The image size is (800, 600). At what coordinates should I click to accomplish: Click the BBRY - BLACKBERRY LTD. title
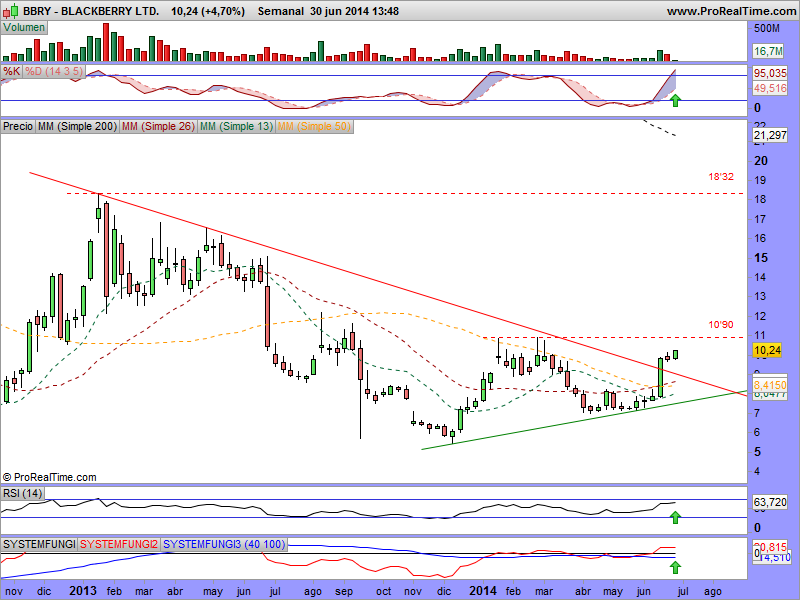click(x=91, y=11)
